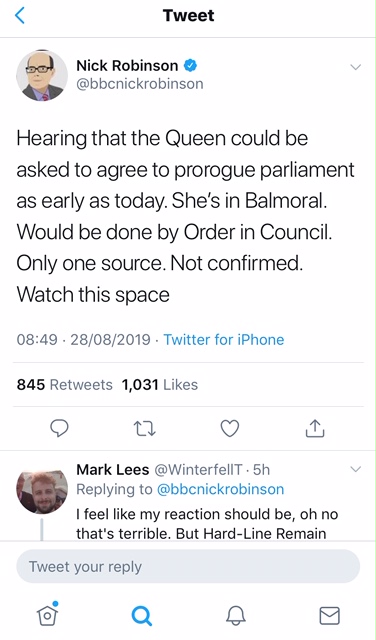Image resolution: width=376 pixels, height=640 pixels.
Task: Tap the Tweet your reply field
Action: [x=188, y=566]
